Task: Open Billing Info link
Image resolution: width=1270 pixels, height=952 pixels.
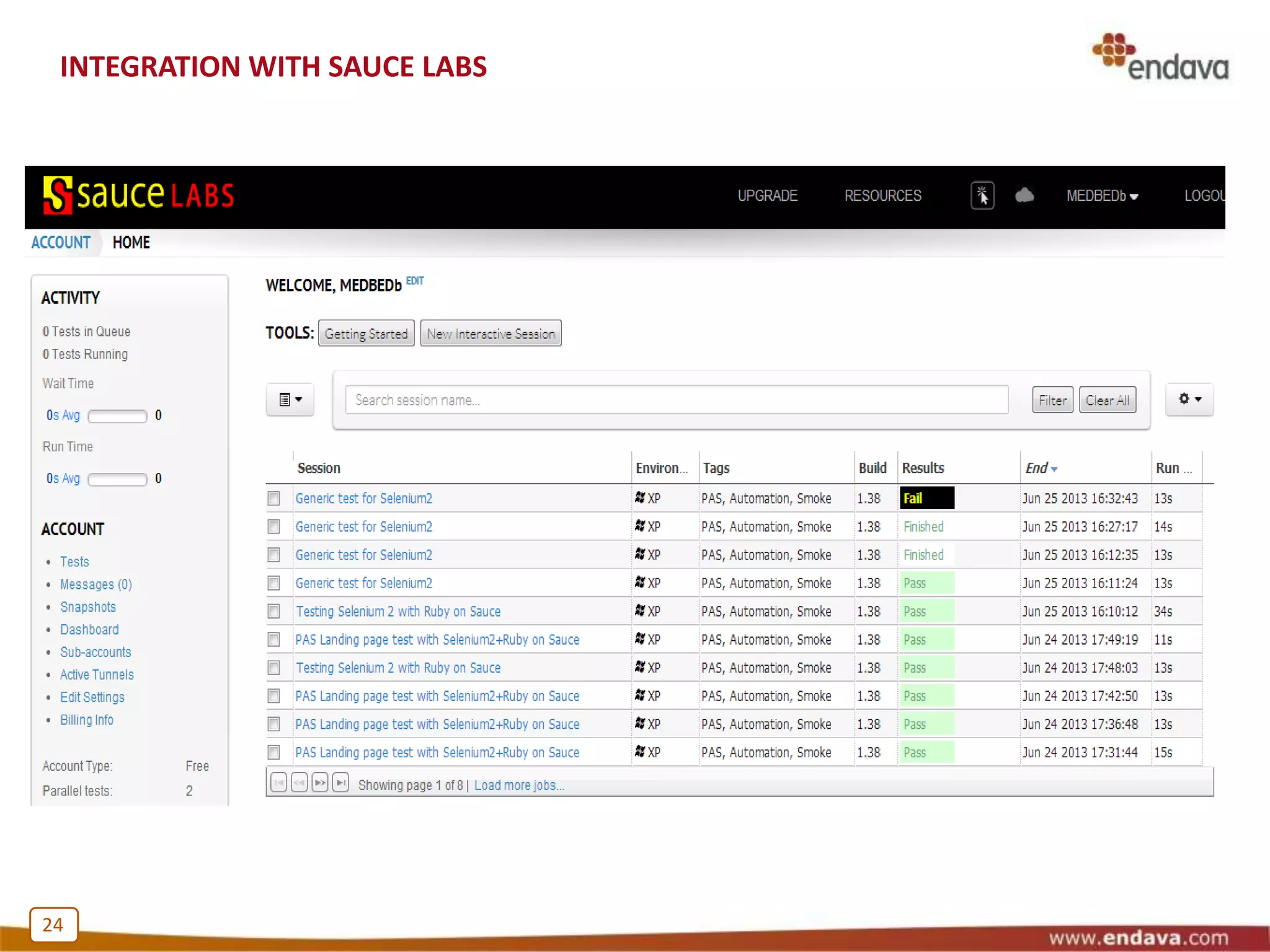Action: click(x=87, y=720)
